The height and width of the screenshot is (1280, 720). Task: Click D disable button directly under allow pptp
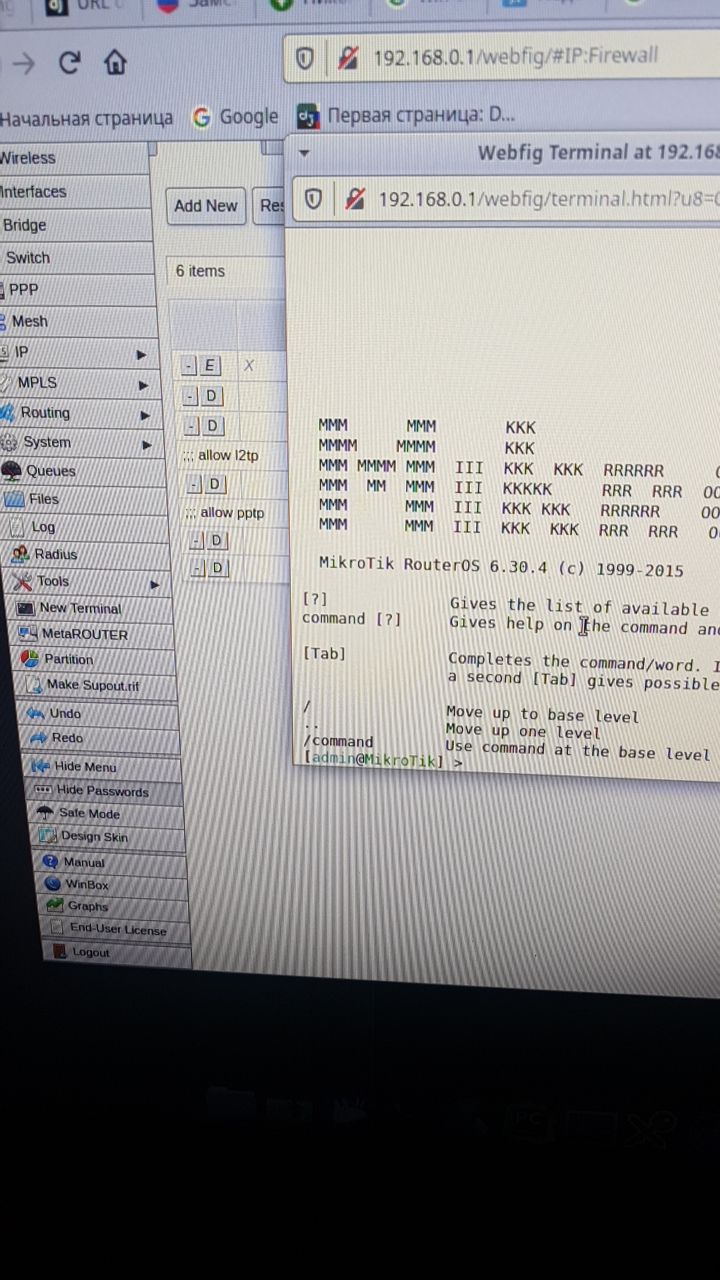click(x=218, y=541)
